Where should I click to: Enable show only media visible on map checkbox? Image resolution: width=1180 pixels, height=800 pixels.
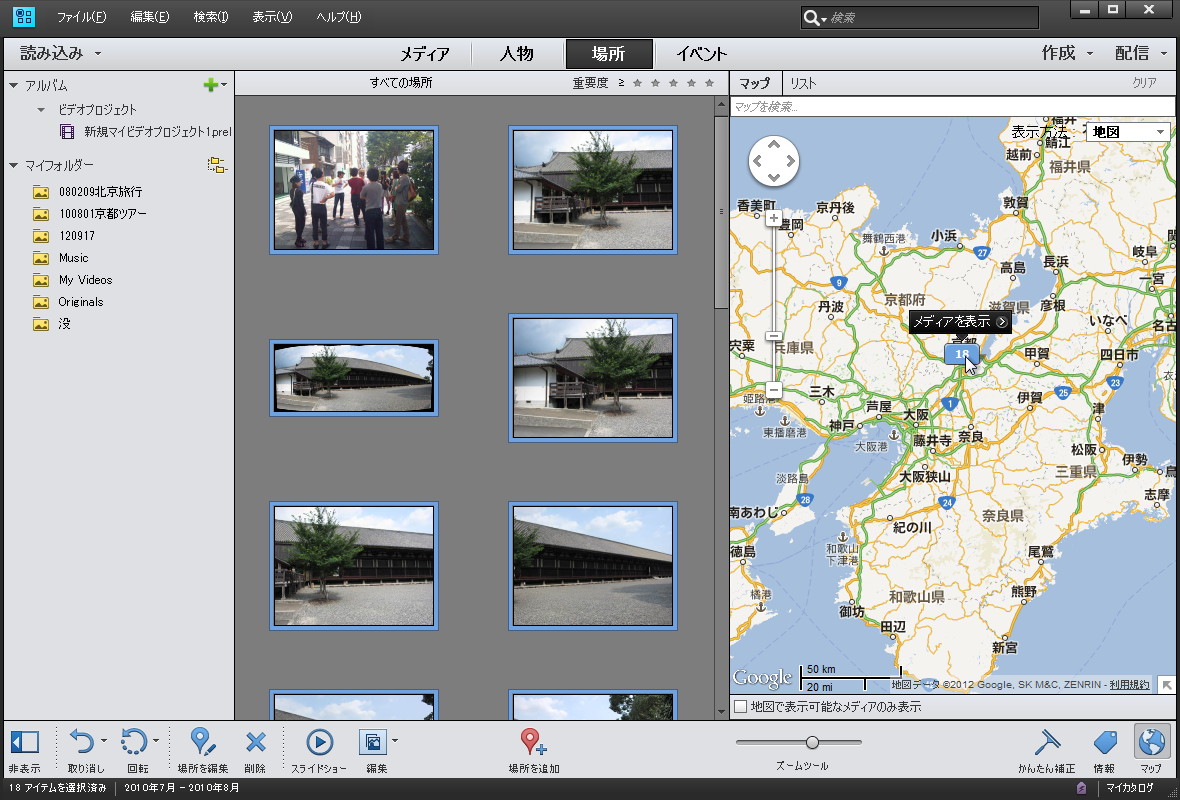[x=740, y=707]
